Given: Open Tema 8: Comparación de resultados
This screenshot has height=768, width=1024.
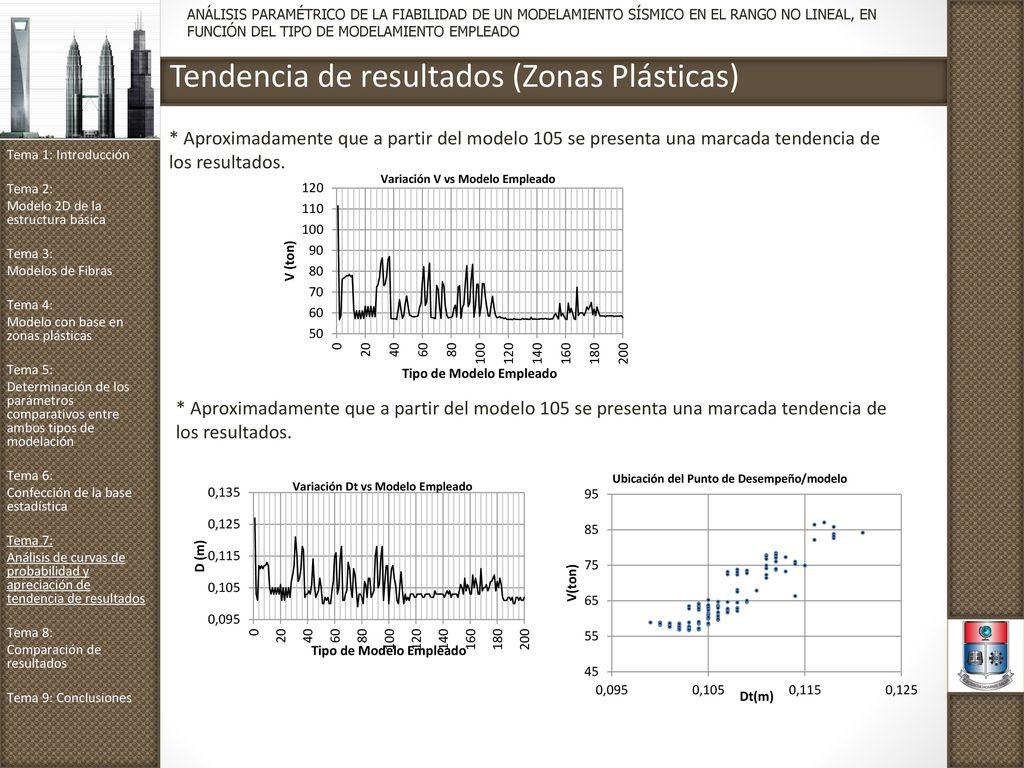Looking at the screenshot, I should click(x=54, y=648).
